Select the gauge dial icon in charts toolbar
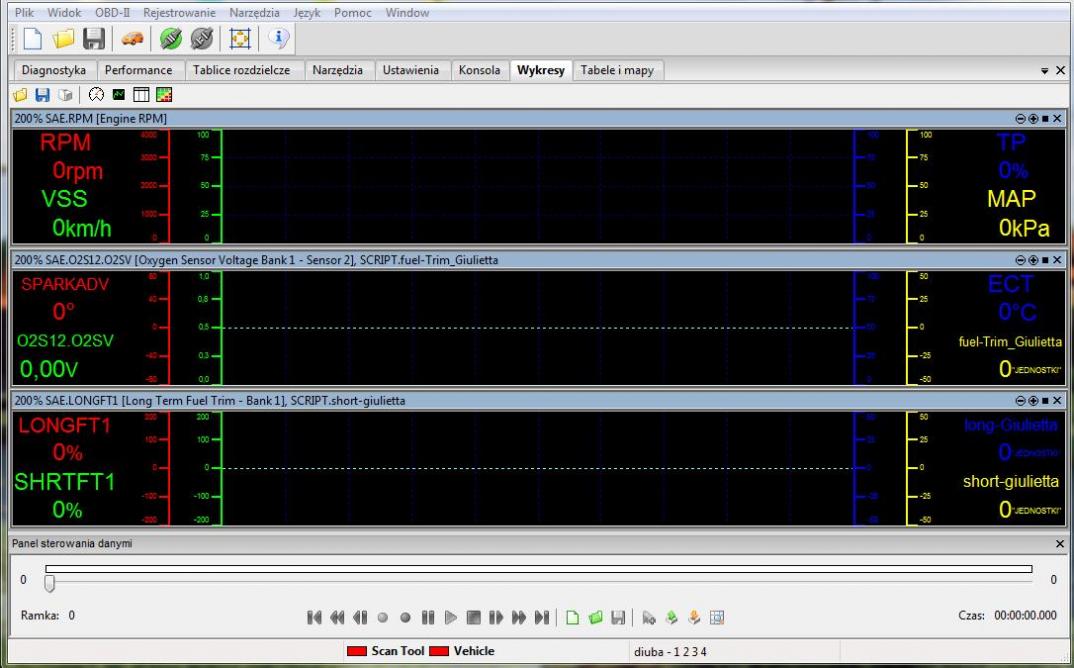This screenshot has width=1074, height=668. click(x=96, y=95)
